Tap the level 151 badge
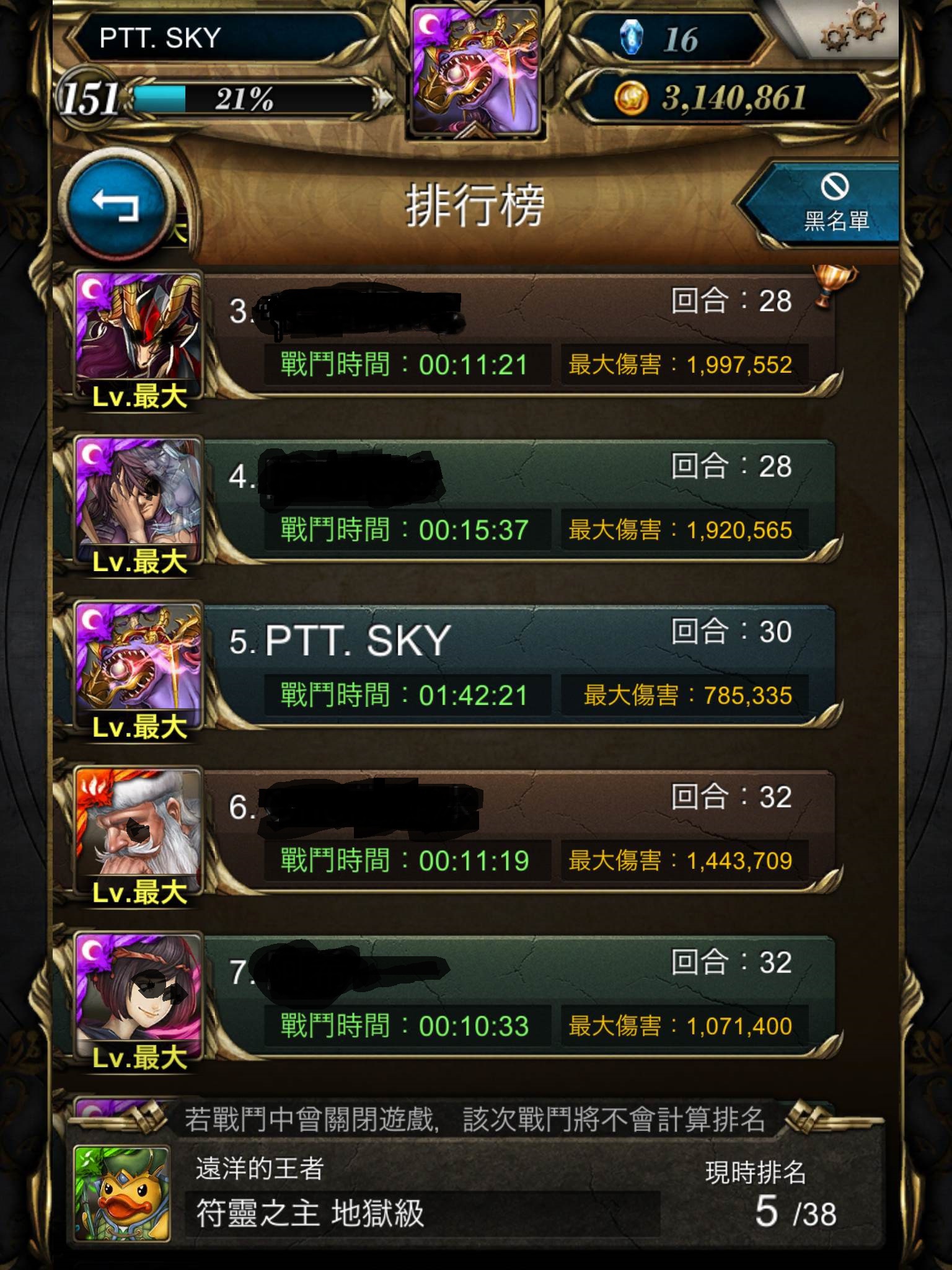The width and height of the screenshot is (952, 1270). click(88, 97)
